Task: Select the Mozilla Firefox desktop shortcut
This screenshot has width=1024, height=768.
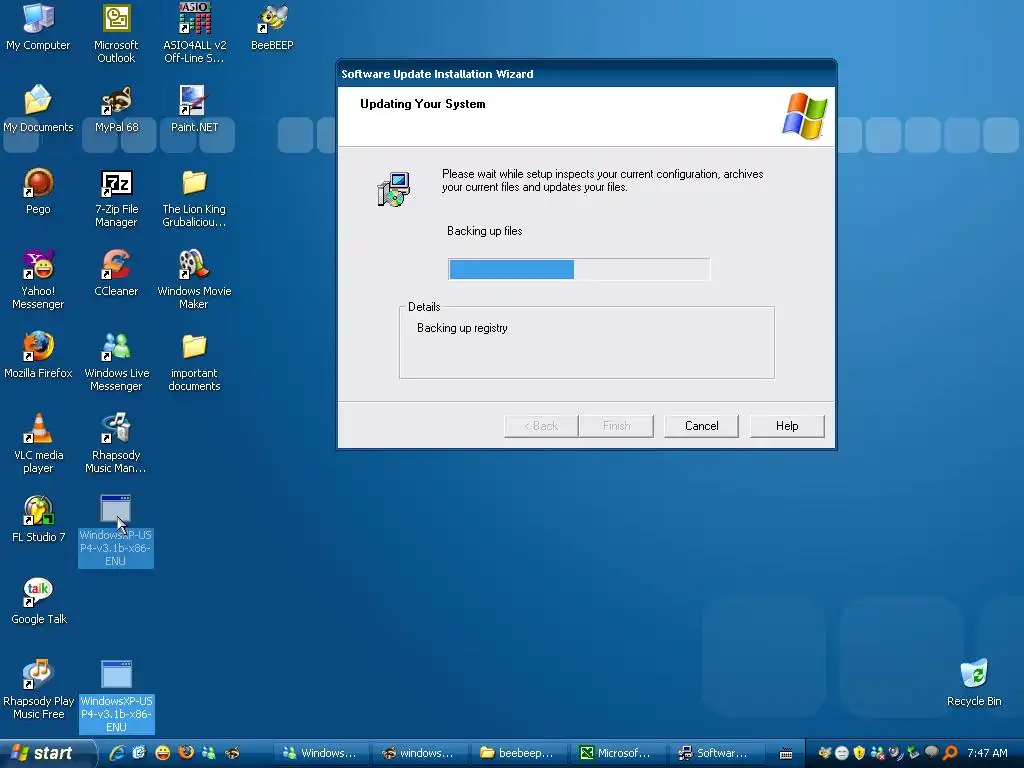Action: (x=38, y=355)
